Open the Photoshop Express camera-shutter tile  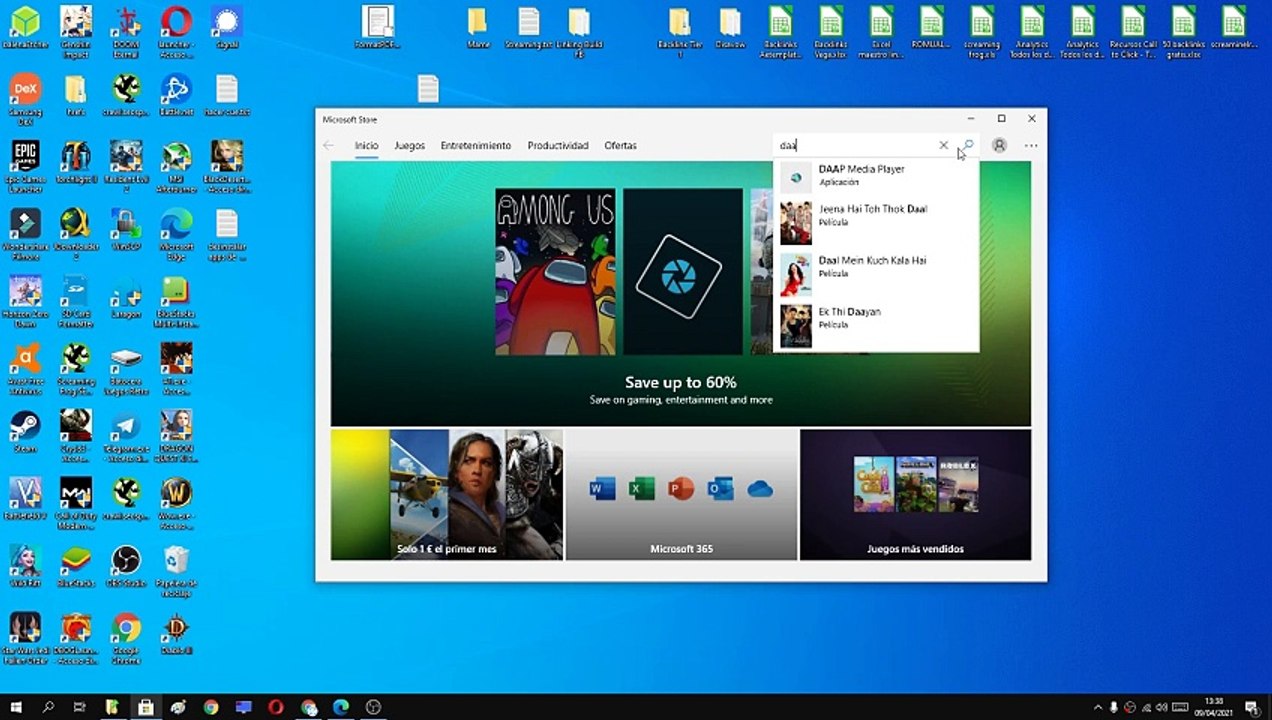click(683, 271)
